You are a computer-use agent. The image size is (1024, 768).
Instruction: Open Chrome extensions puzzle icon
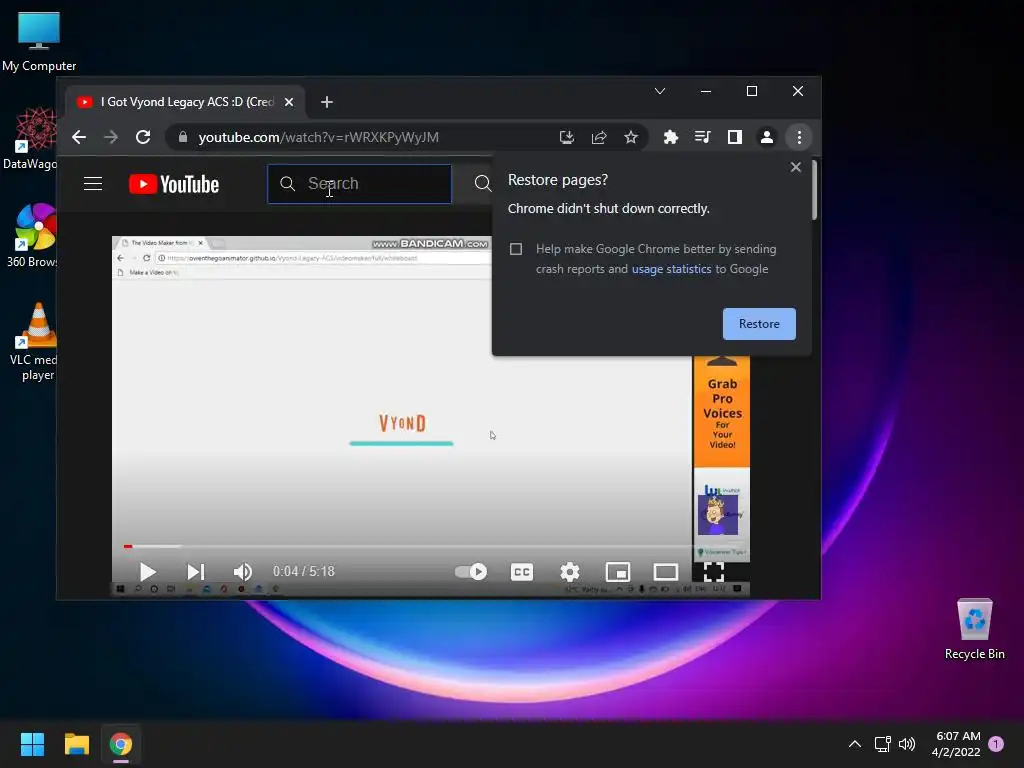(671, 137)
